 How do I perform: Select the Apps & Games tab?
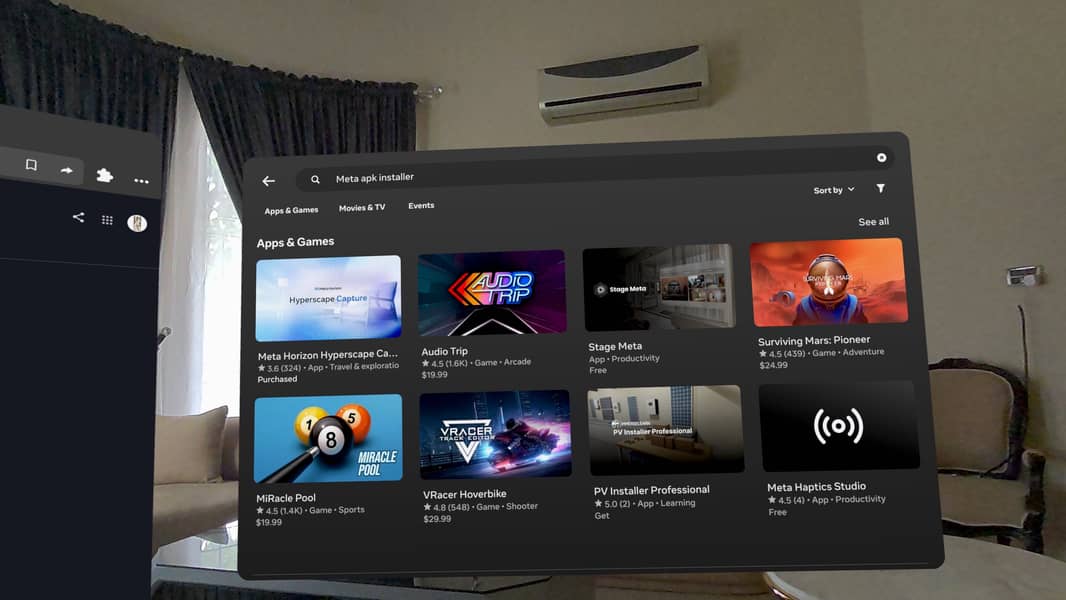pos(291,211)
